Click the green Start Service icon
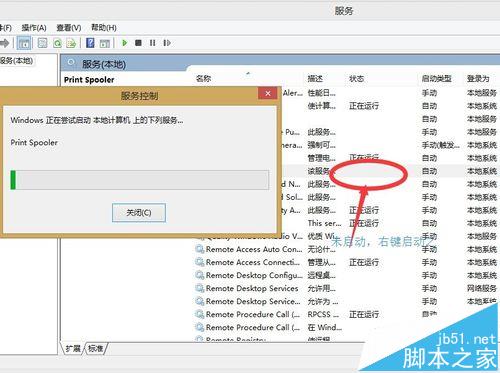 click(x=125, y=43)
